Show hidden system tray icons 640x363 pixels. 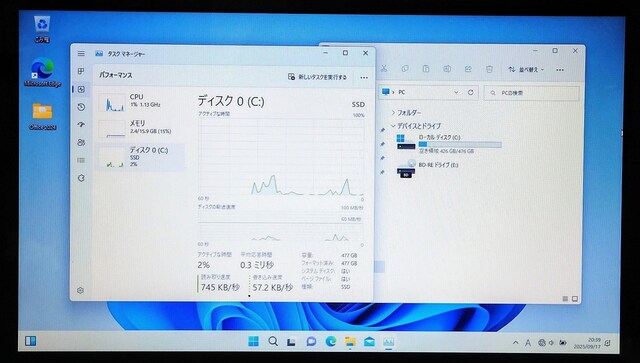click(516, 343)
